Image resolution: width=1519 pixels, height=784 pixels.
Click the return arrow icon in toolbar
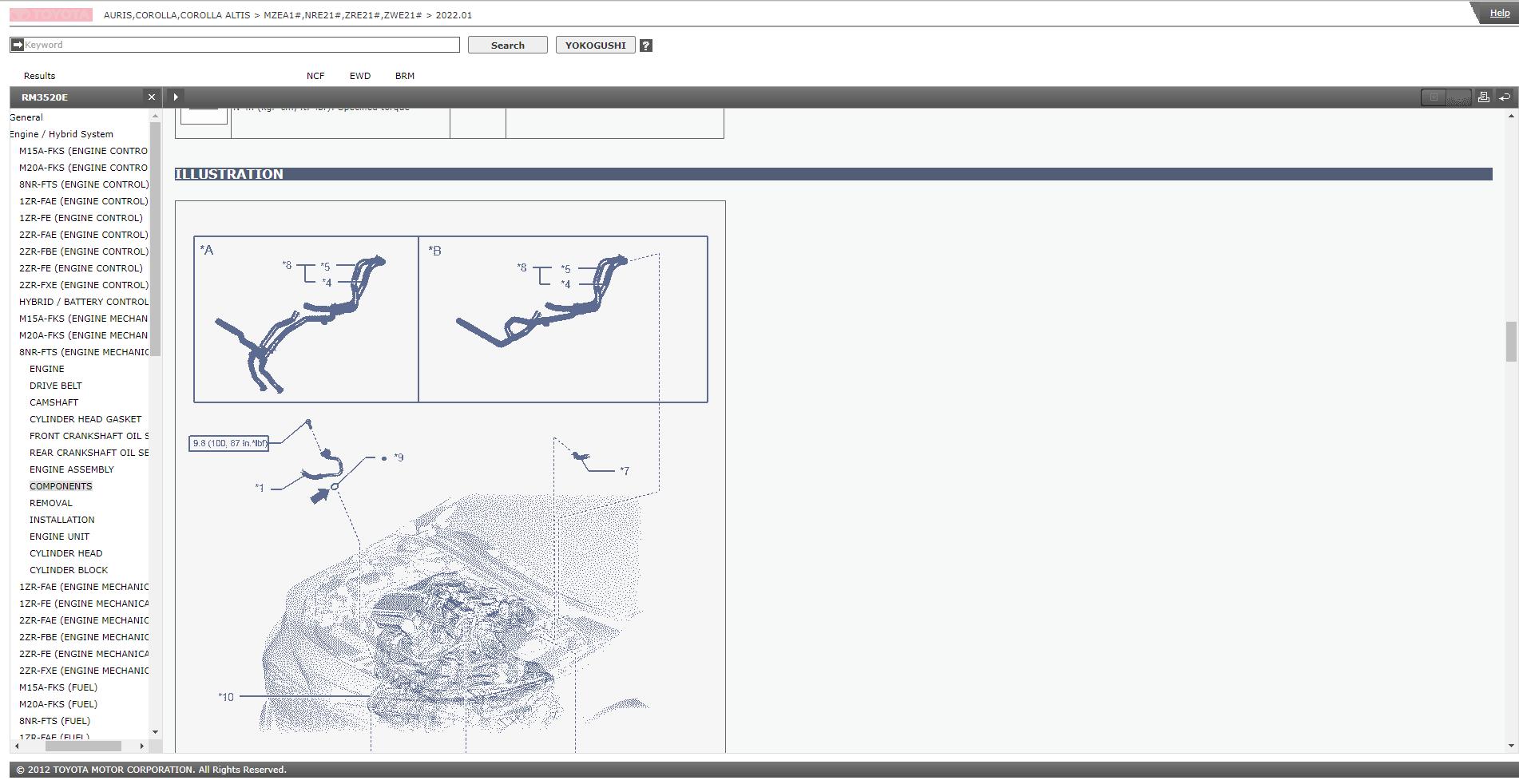[x=1505, y=97]
